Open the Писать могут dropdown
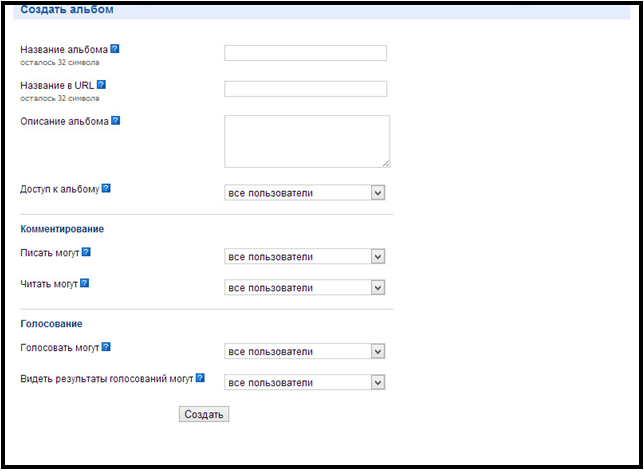This screenshot has height=471, width=644. [x=305, y=256]
